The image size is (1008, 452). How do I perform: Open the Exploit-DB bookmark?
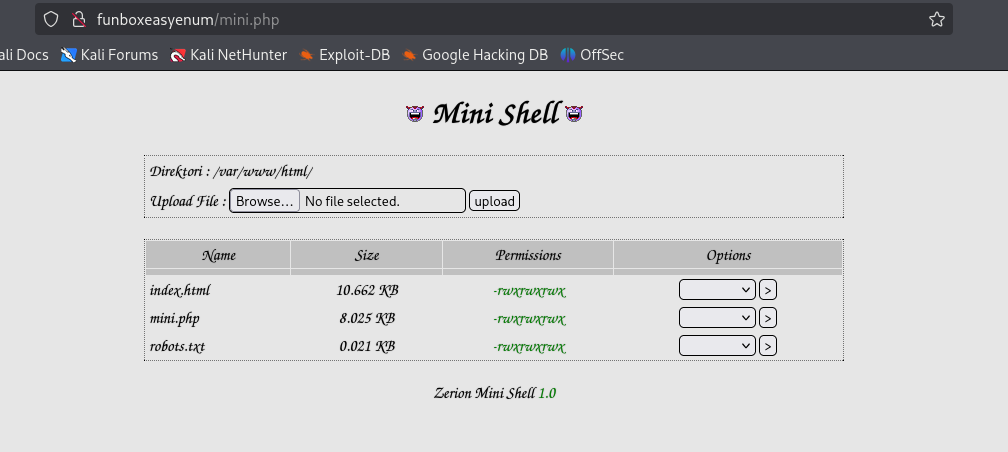(344, 55)
